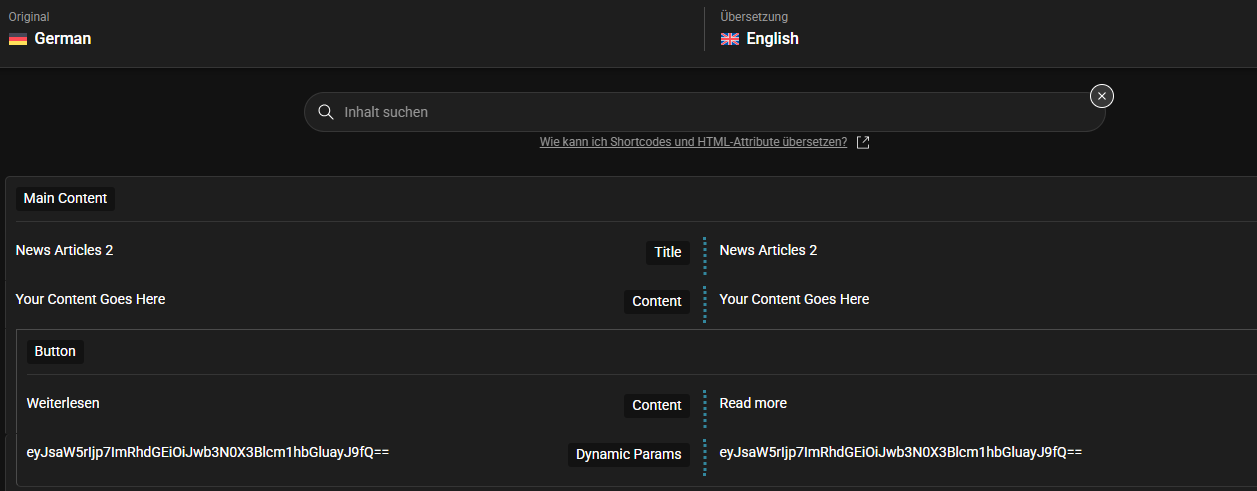This screenshot has width=1257, height=491.
Task: Collapse the Button section header
Action: coord(55,351)
